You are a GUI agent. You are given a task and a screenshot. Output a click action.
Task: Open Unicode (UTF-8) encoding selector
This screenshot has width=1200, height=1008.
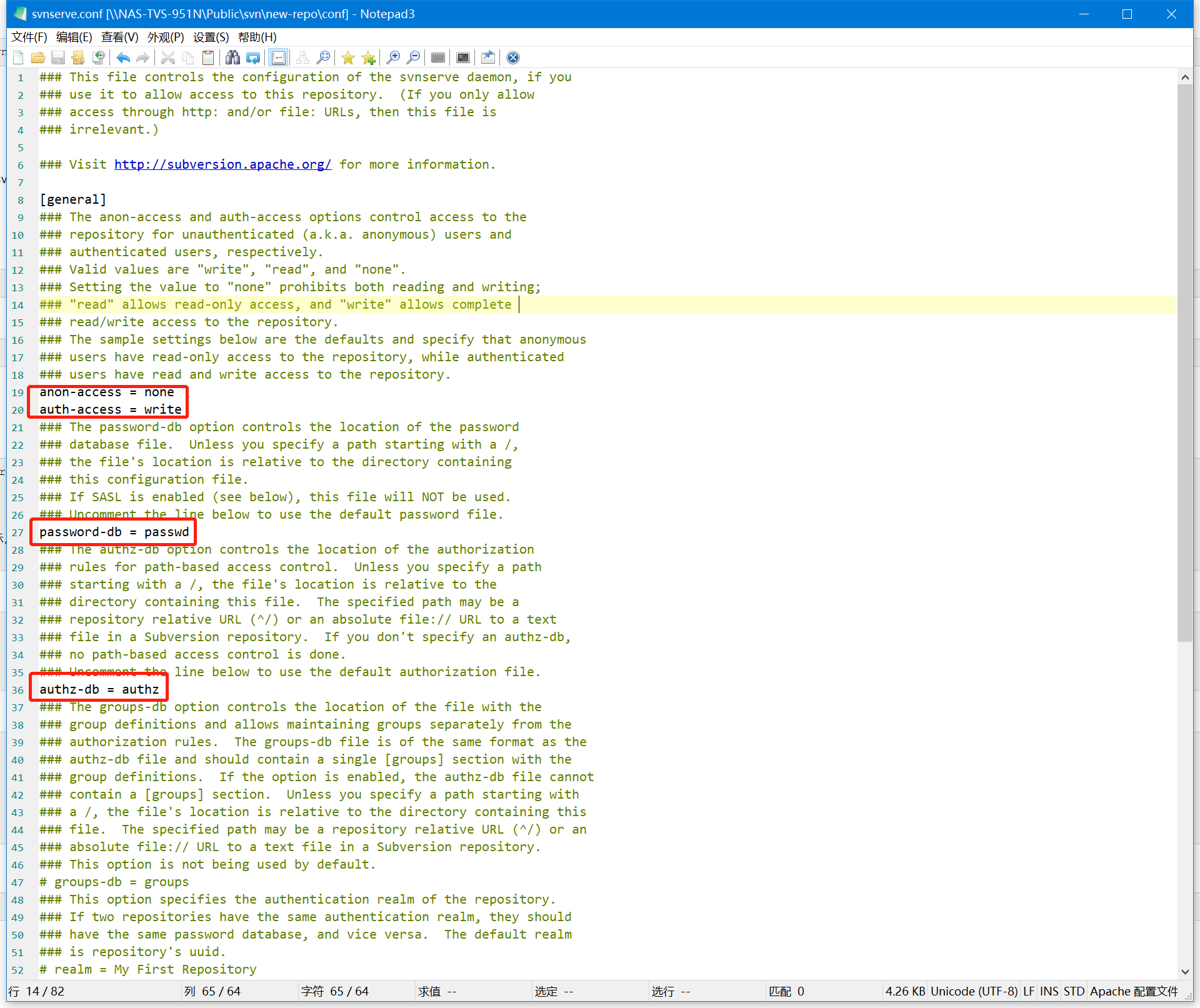(x=973, y=991)
